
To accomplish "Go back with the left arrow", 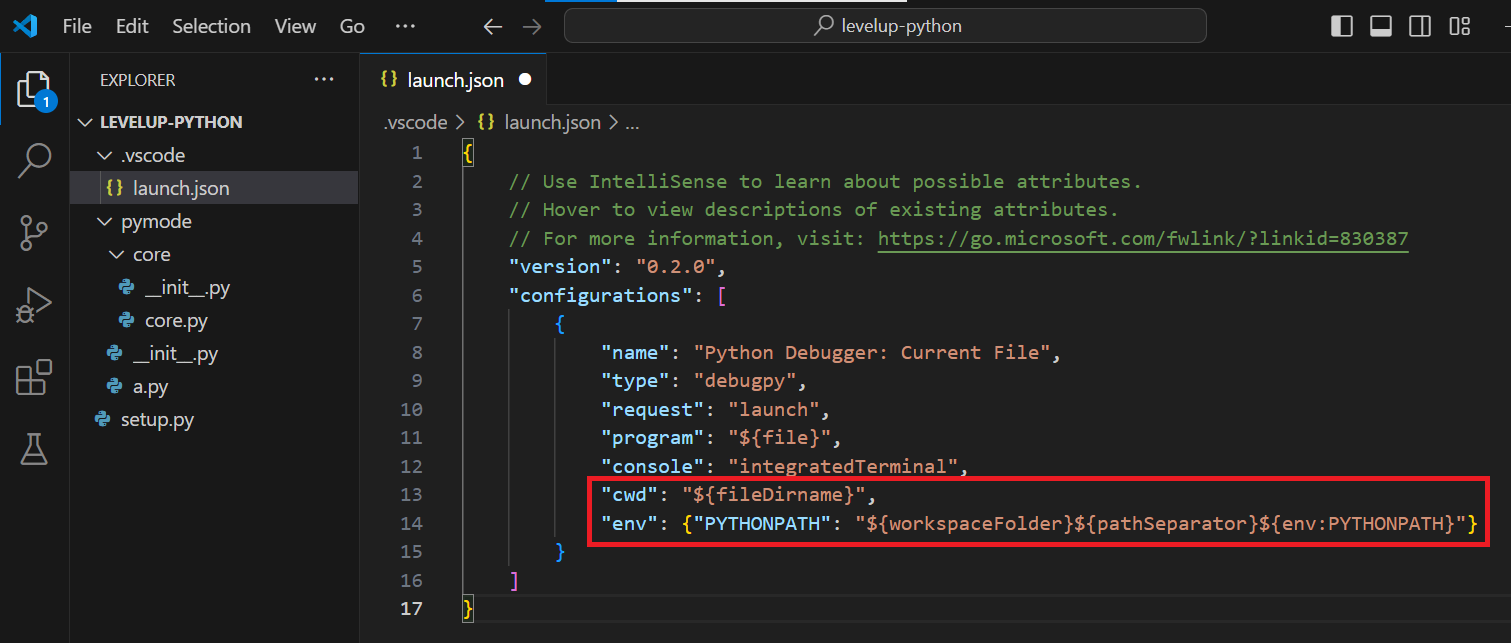I will [492, 27].
